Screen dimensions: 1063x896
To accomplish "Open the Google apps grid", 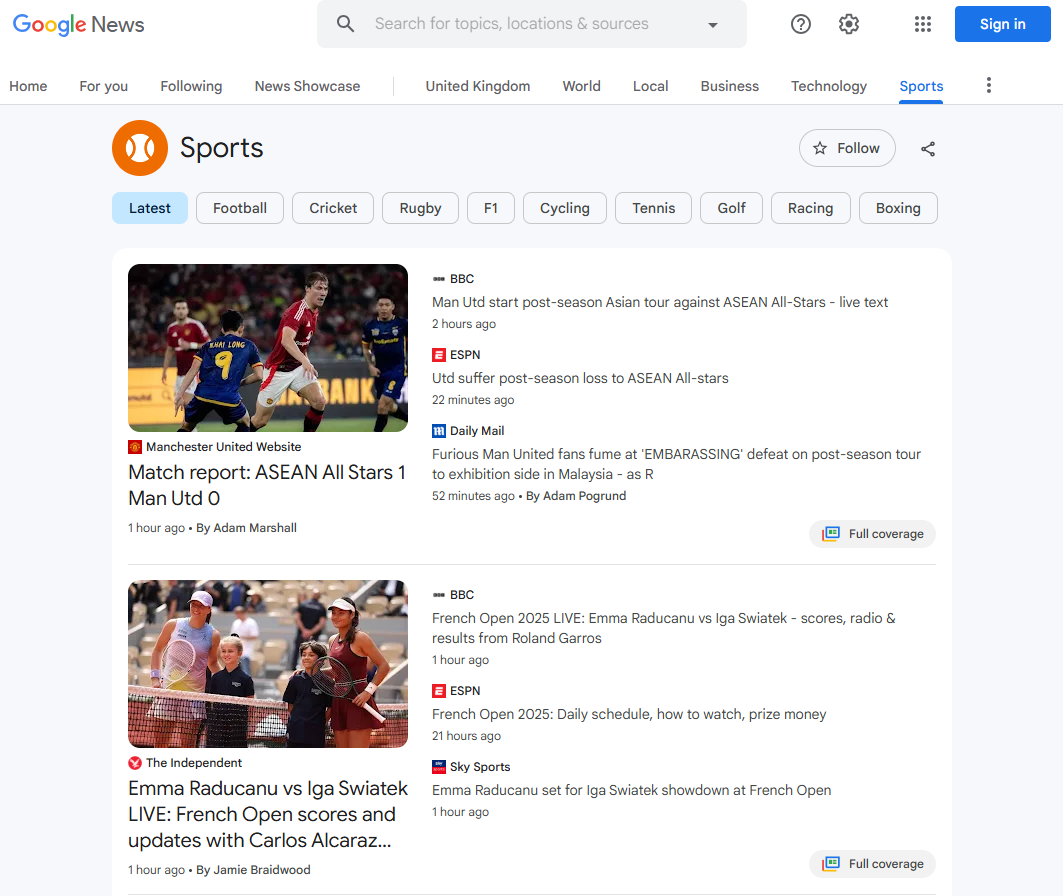I will tap(923, 24).
